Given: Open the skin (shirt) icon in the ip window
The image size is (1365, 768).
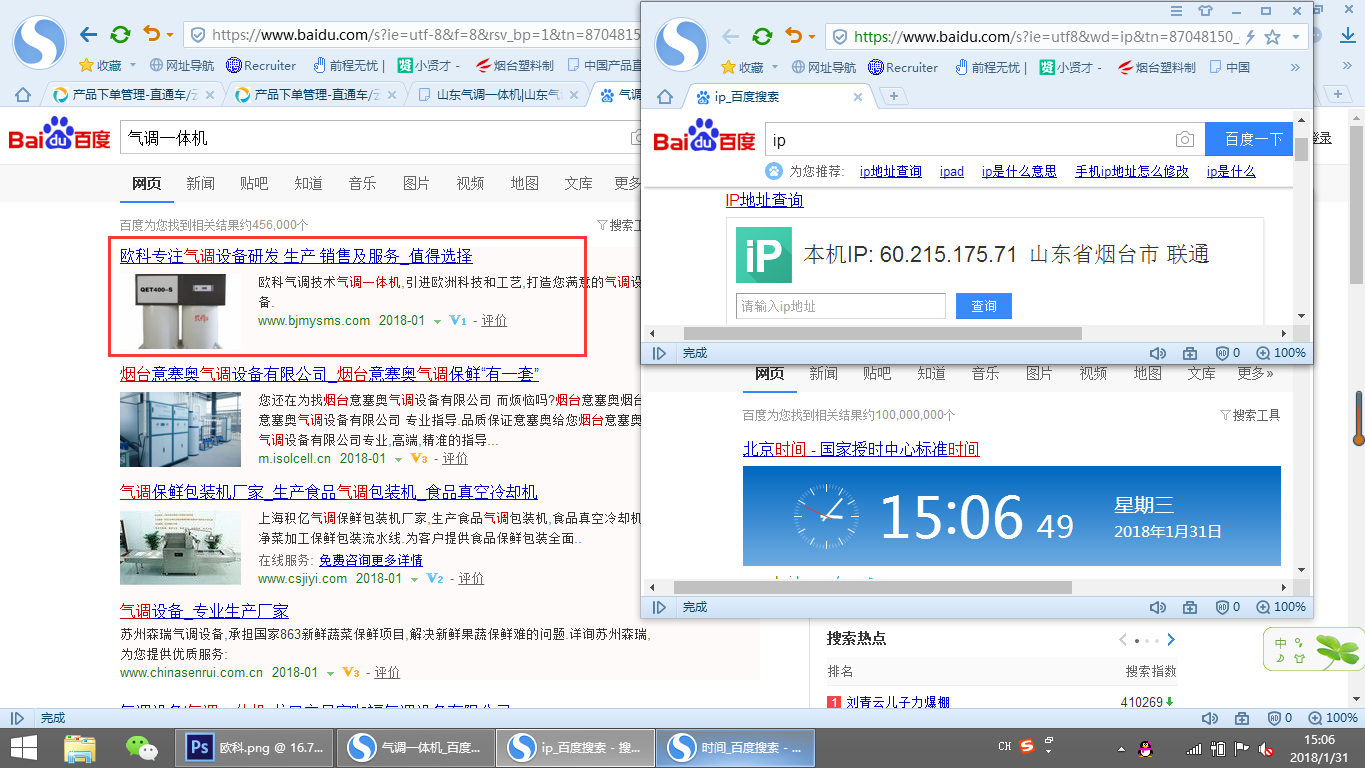Looking at the screenshot, I should tap(1205, 11).
